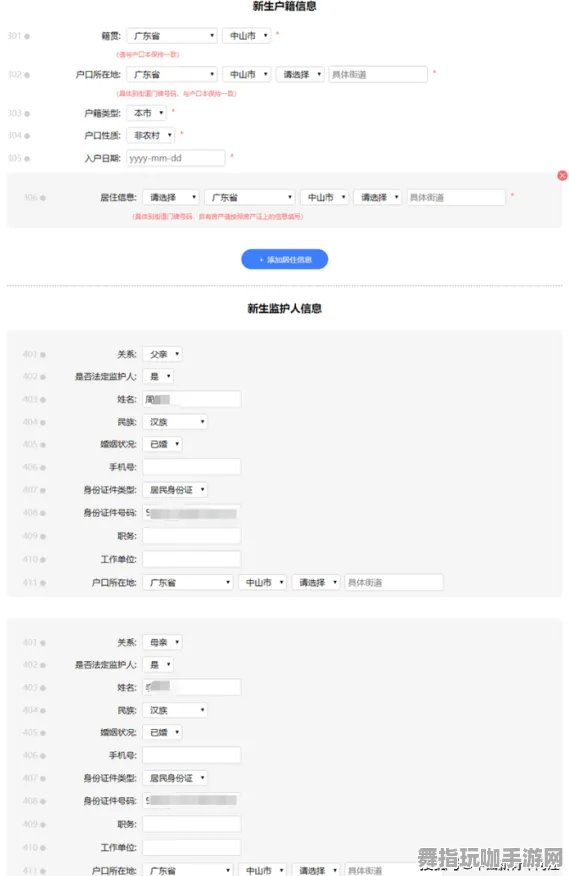Open the 婚姻状况 dropdown in 父亲 block
This screenshot has height=876, width=569.
coord(162,444)
